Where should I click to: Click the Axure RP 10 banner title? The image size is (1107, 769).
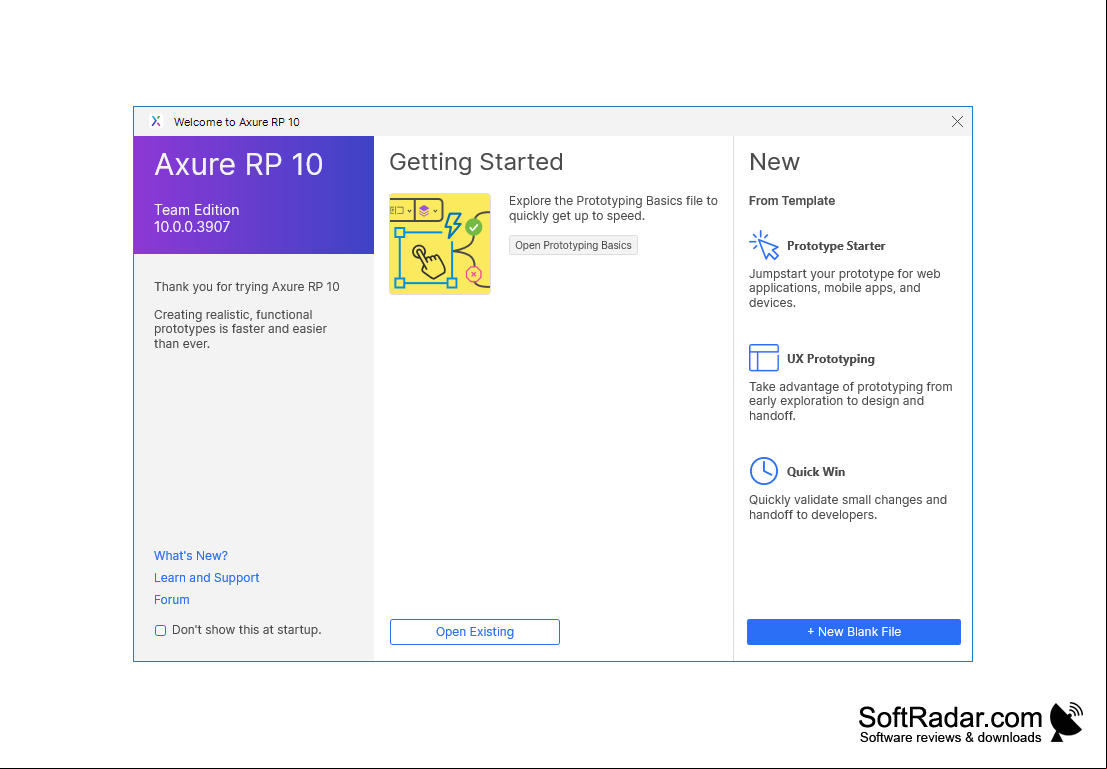(x=239, y=165)
